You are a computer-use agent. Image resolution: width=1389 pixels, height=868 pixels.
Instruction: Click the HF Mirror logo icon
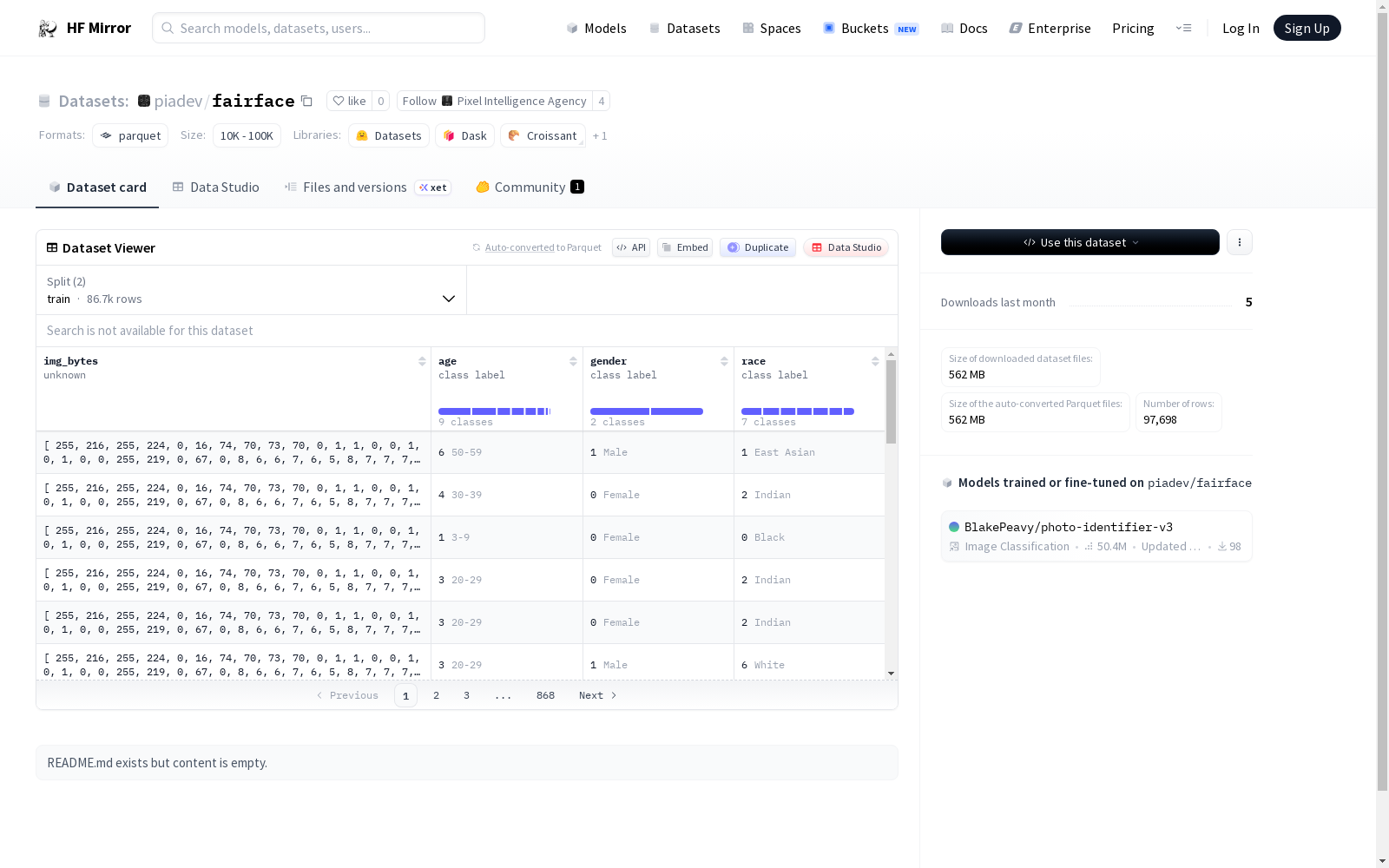(x=48, y=29)
